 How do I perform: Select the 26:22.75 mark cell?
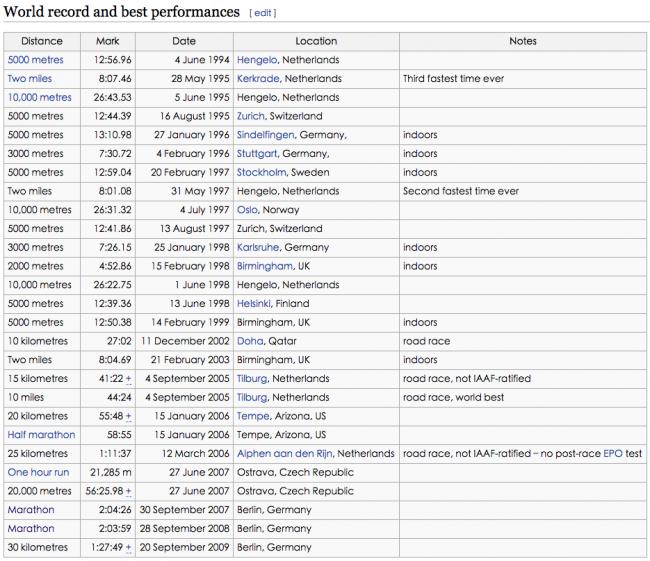[x=108, y=285]
